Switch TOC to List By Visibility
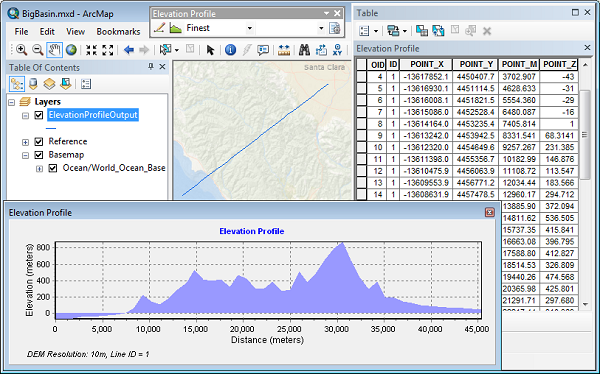Image resolution: width=600 pixels, height=374 pixels. click(49, 84)
